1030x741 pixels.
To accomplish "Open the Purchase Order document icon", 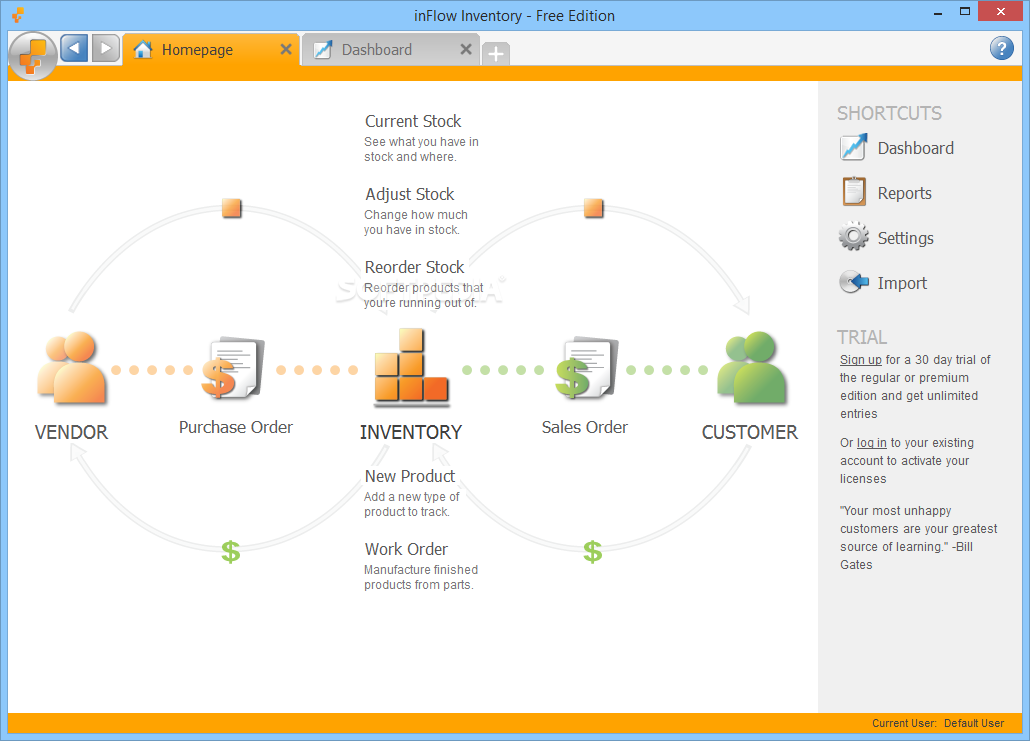I will click(233, 368).
